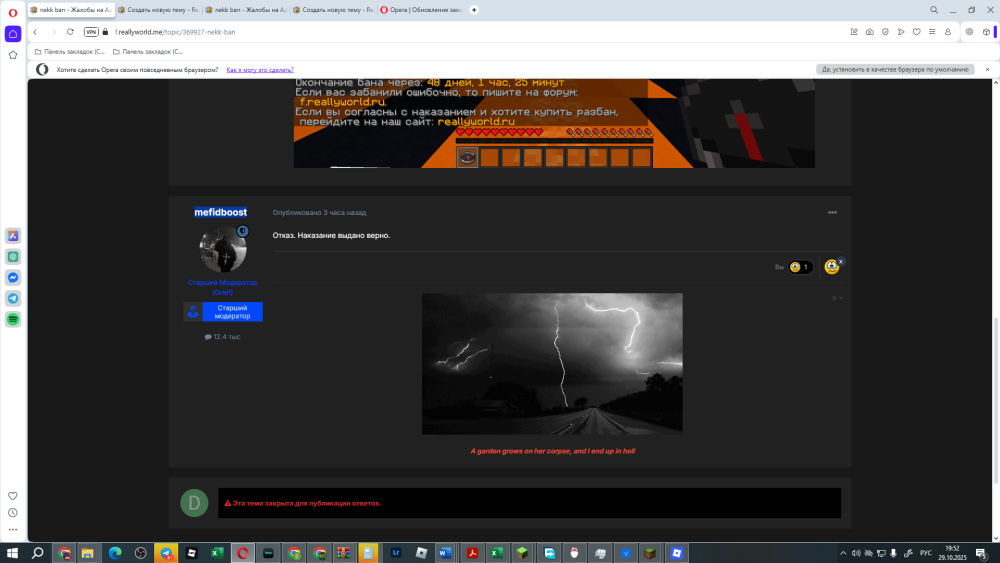Open Windows notification center

983,553
